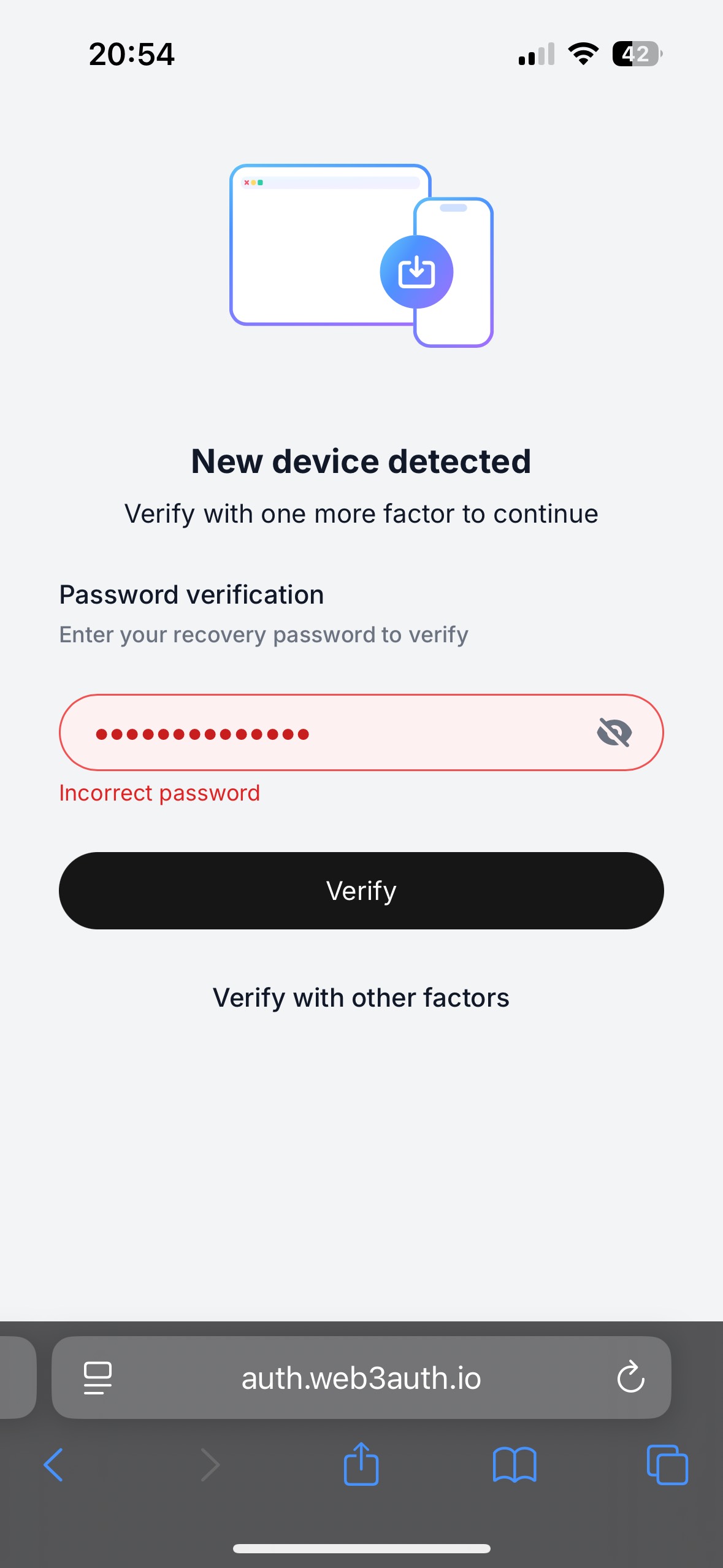Tap the New device detected heading
This screenshot has width=723, height=1568.
click(x=361, y=461)
